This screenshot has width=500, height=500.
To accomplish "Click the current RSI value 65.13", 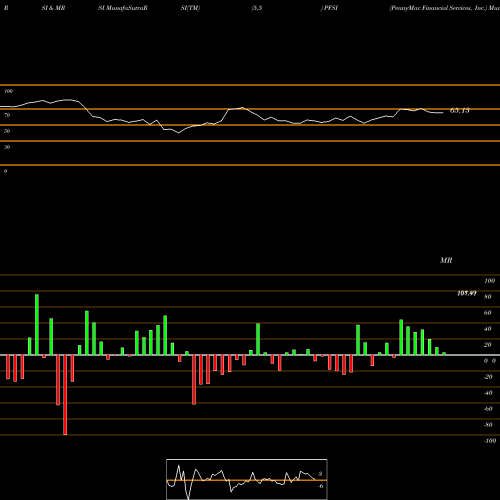I will click(460, 111).
